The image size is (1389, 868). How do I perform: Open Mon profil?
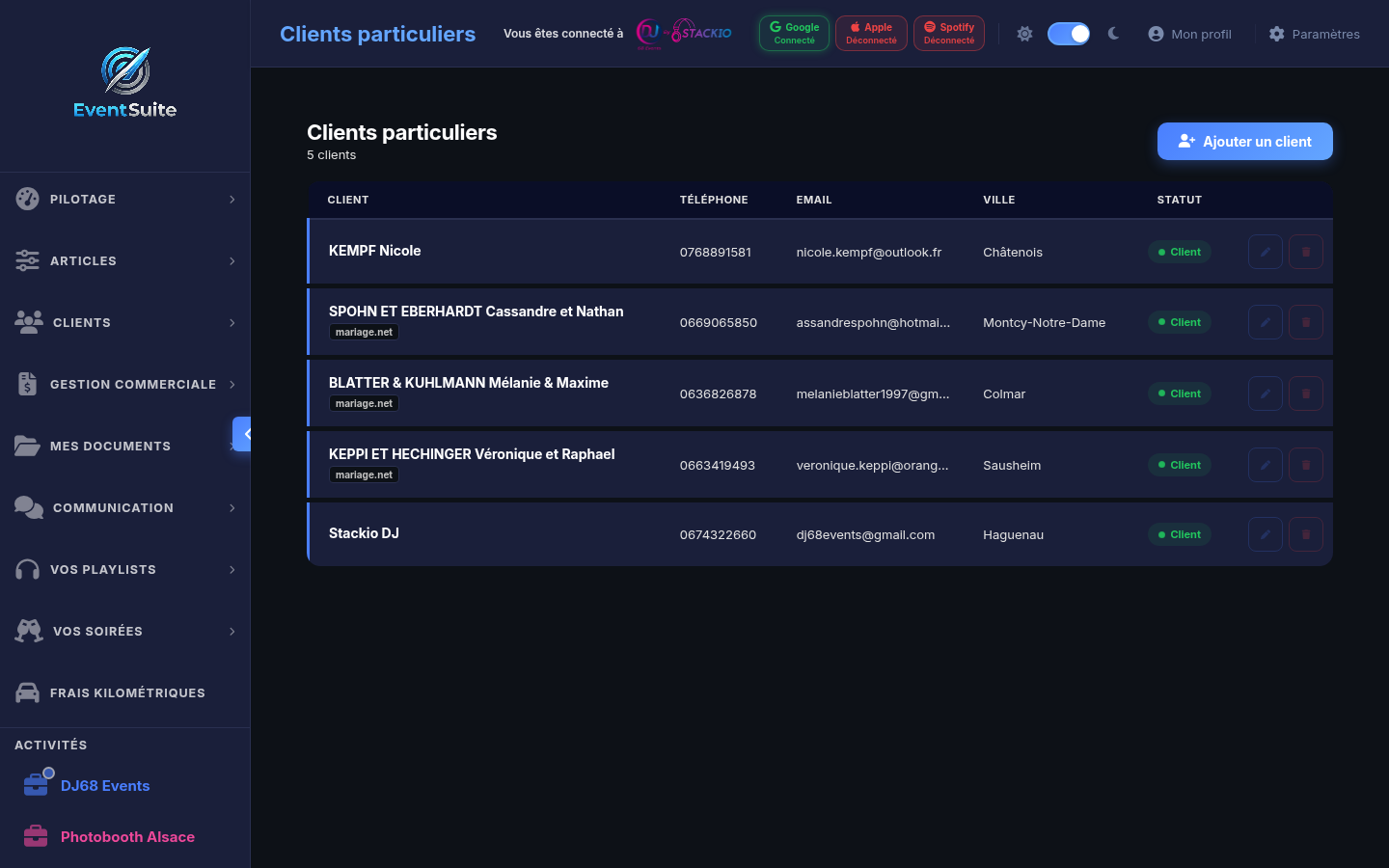pyautogui.click(x=1189, y=34)
